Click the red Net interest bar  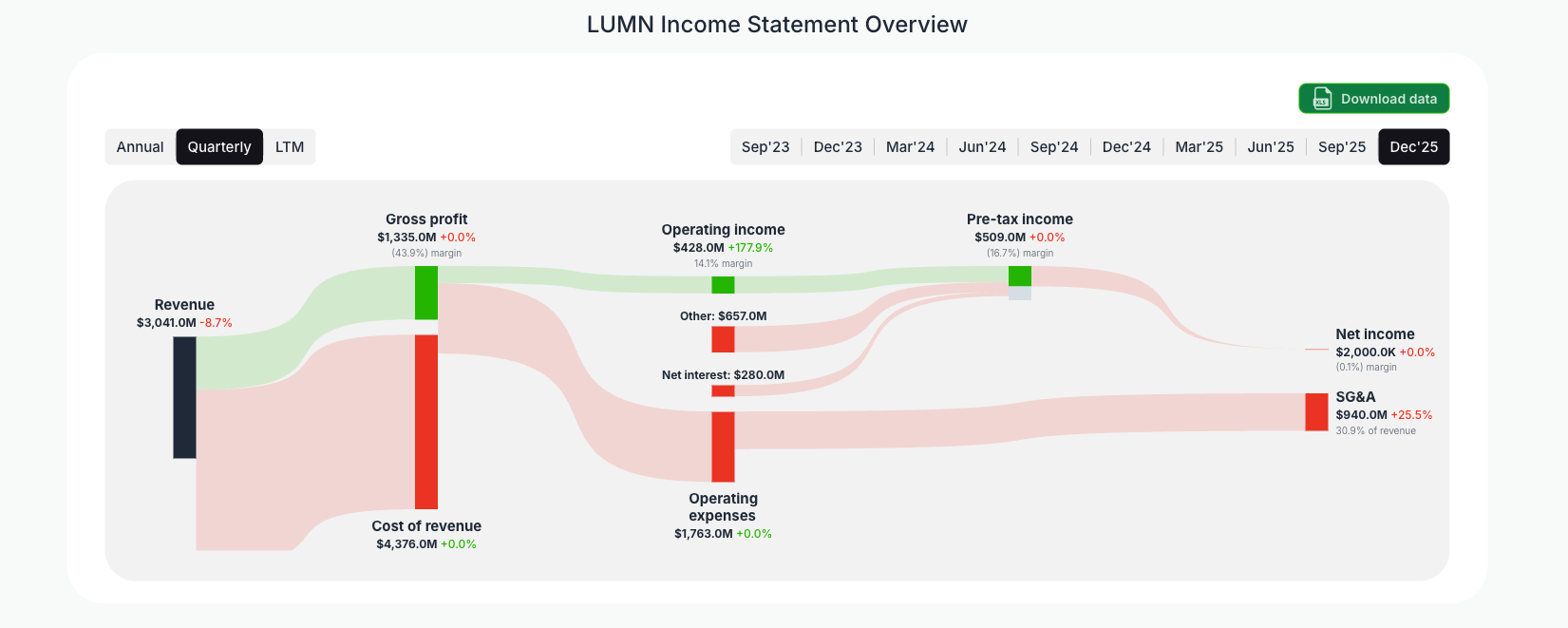(723, 390)
